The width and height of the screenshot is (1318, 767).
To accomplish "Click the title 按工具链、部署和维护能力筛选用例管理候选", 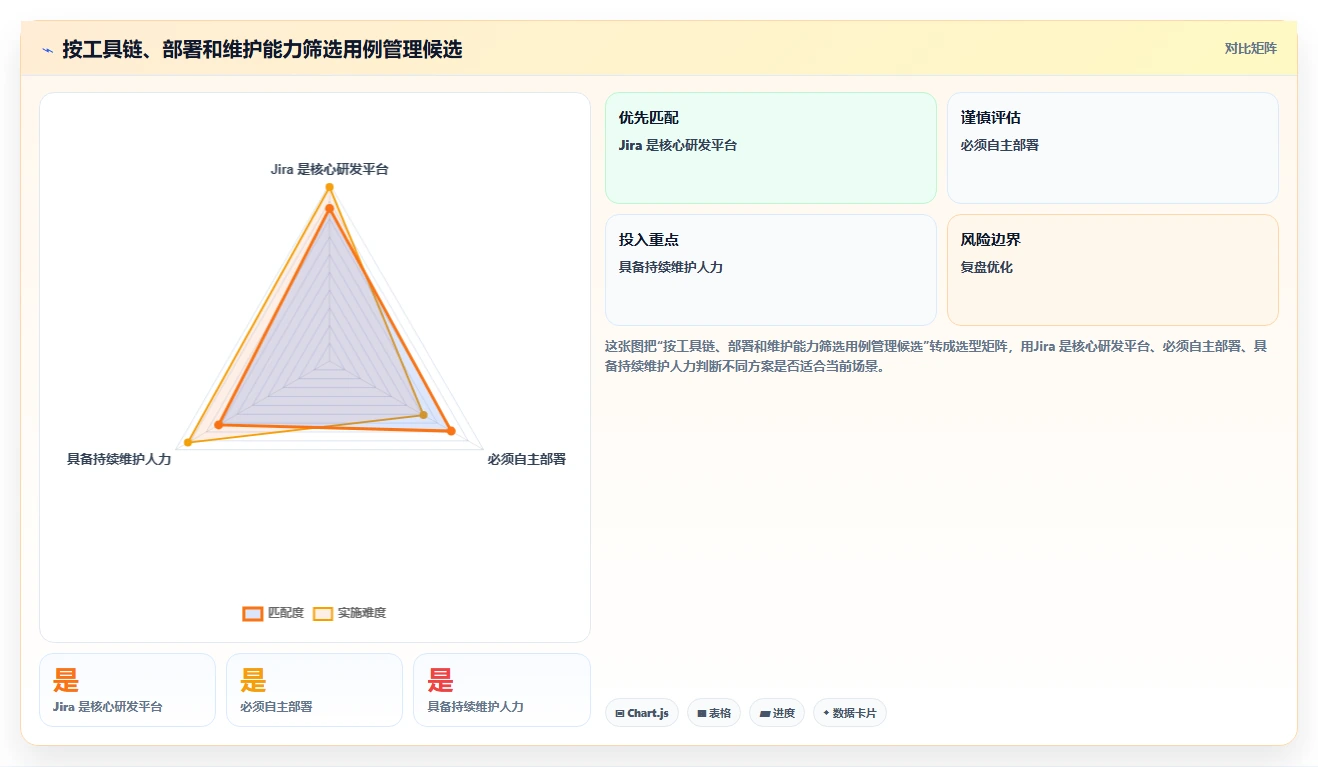I will coord(262,49).
